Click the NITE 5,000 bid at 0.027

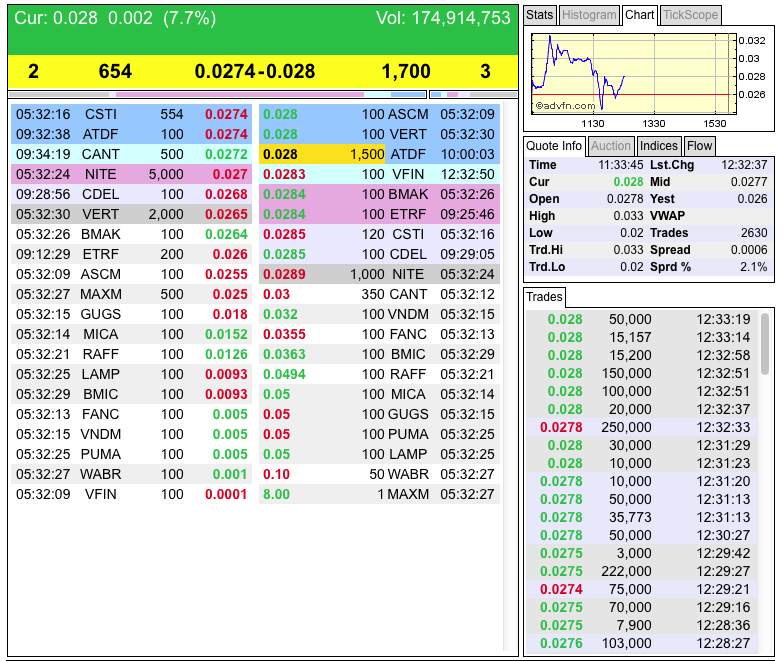click(132, 174)
